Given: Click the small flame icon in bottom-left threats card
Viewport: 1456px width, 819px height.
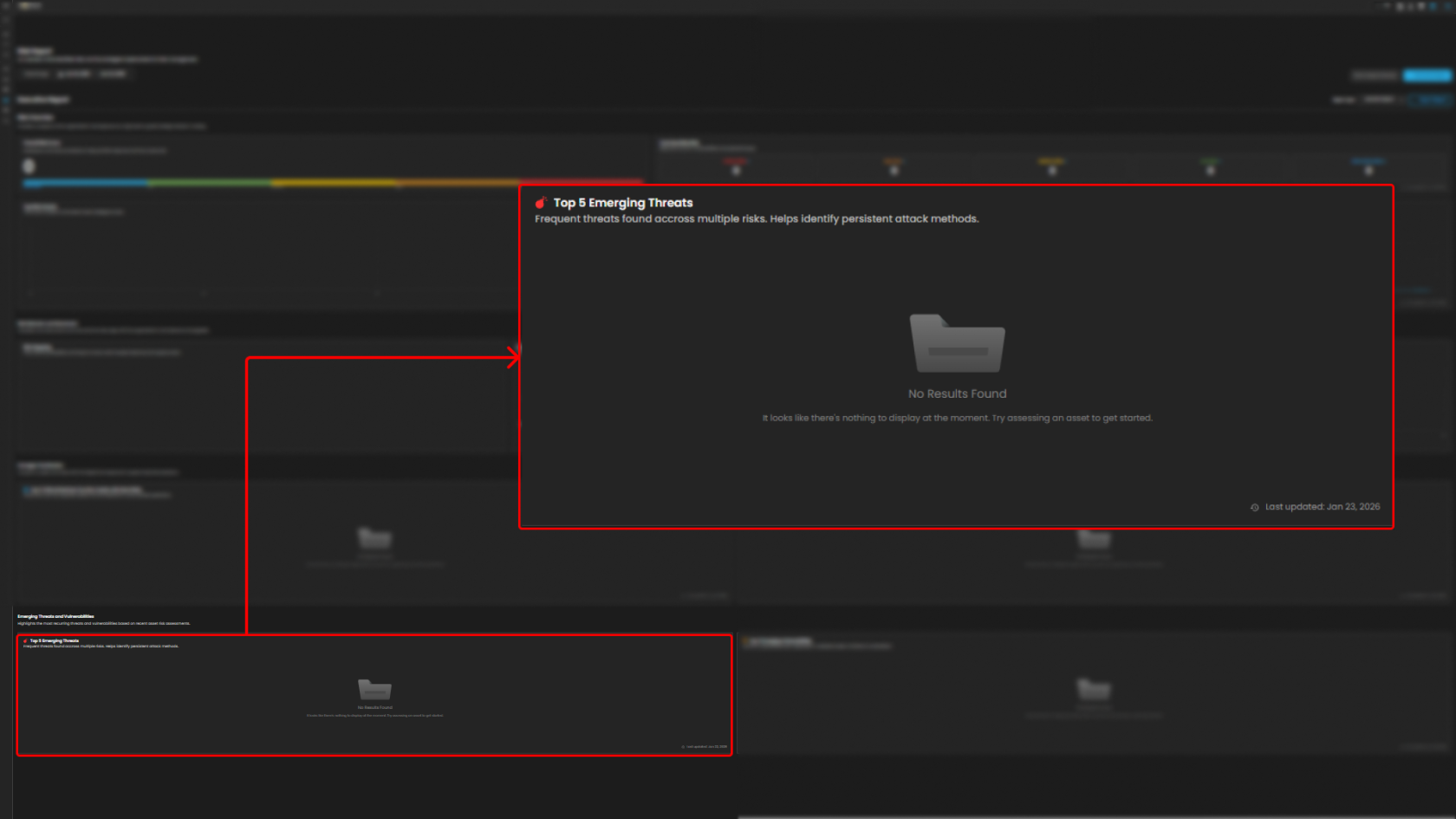Looking at the screenshot, I should point(25,640).
